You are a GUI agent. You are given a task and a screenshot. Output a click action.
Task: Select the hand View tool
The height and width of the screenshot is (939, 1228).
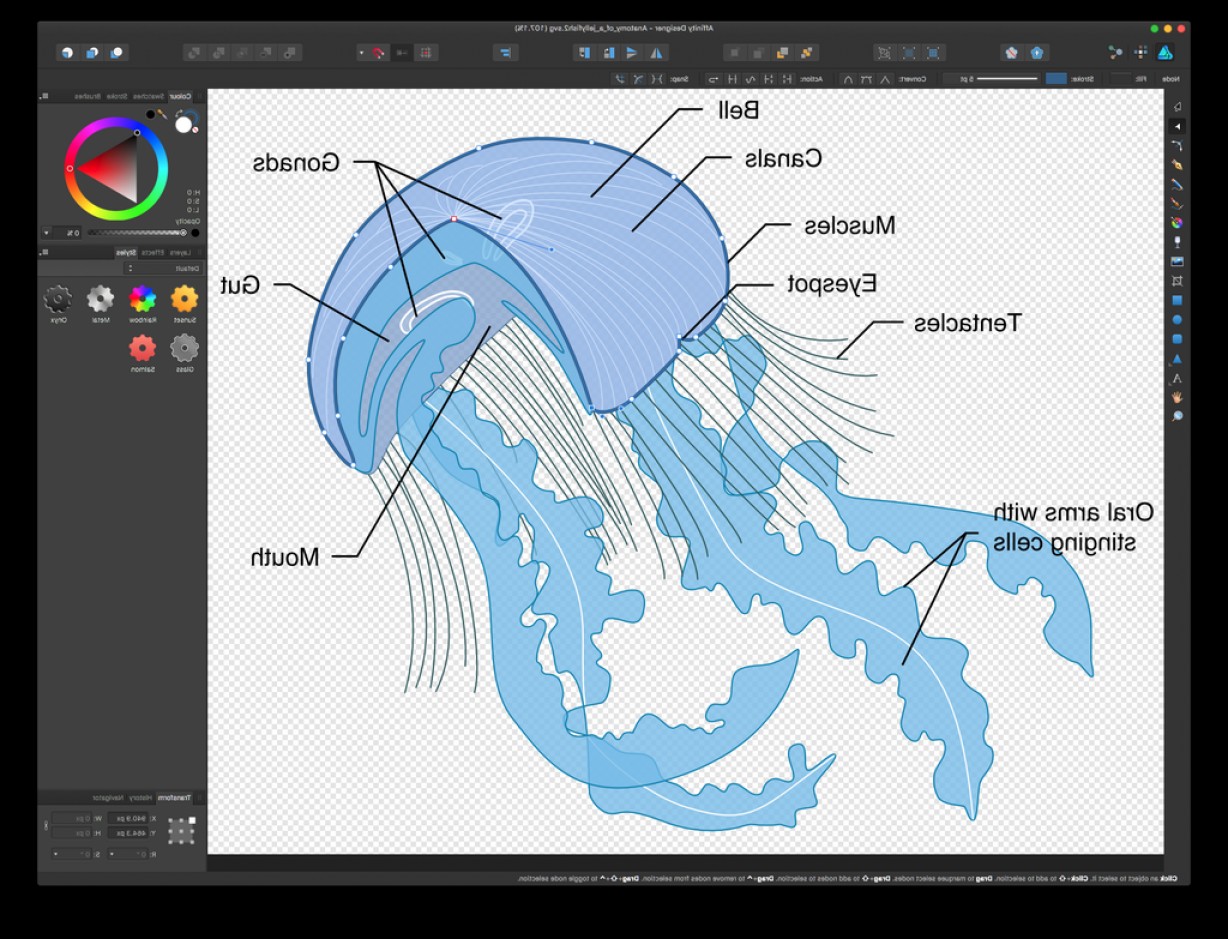click(1177, 397)
